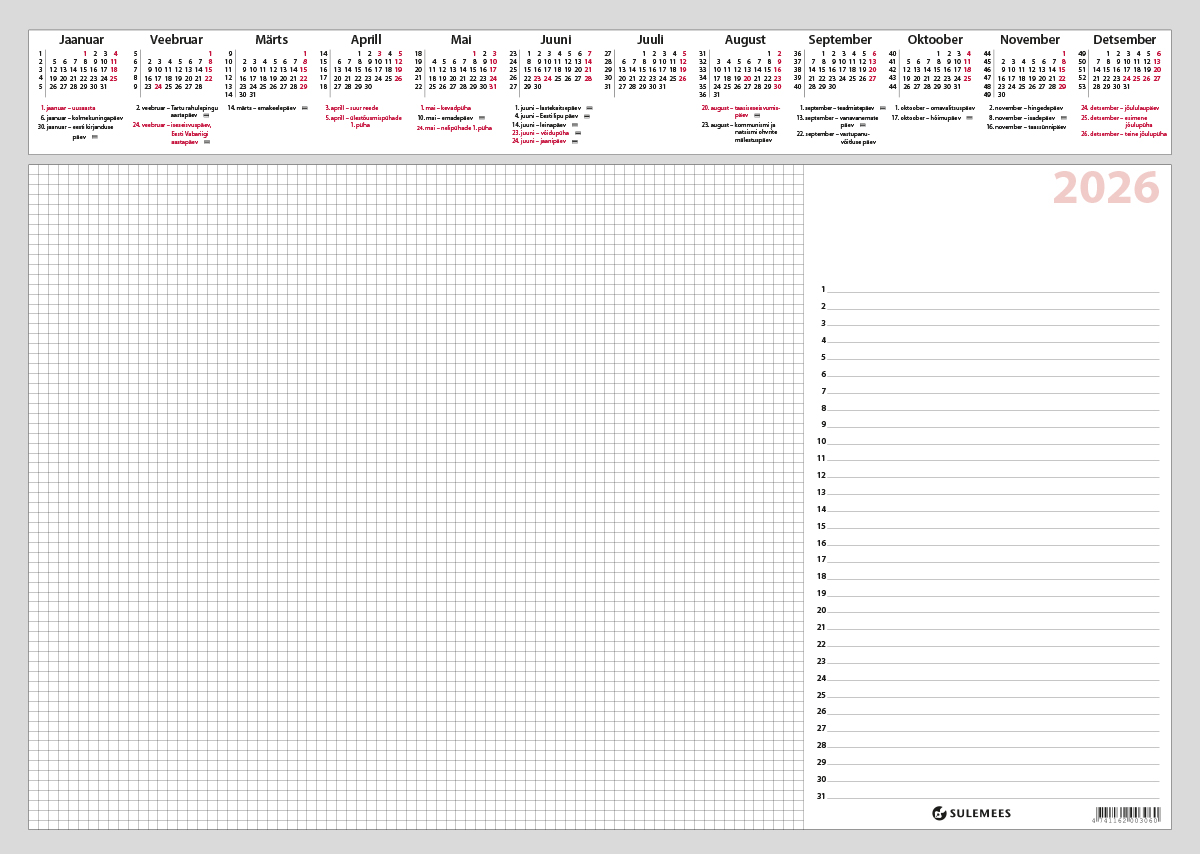Image resolution: width=1200 pixels, height=854 pixels.
Task: Click the flag icon next to 10. mai emadepäev
Action: click(x=482, y=118)
